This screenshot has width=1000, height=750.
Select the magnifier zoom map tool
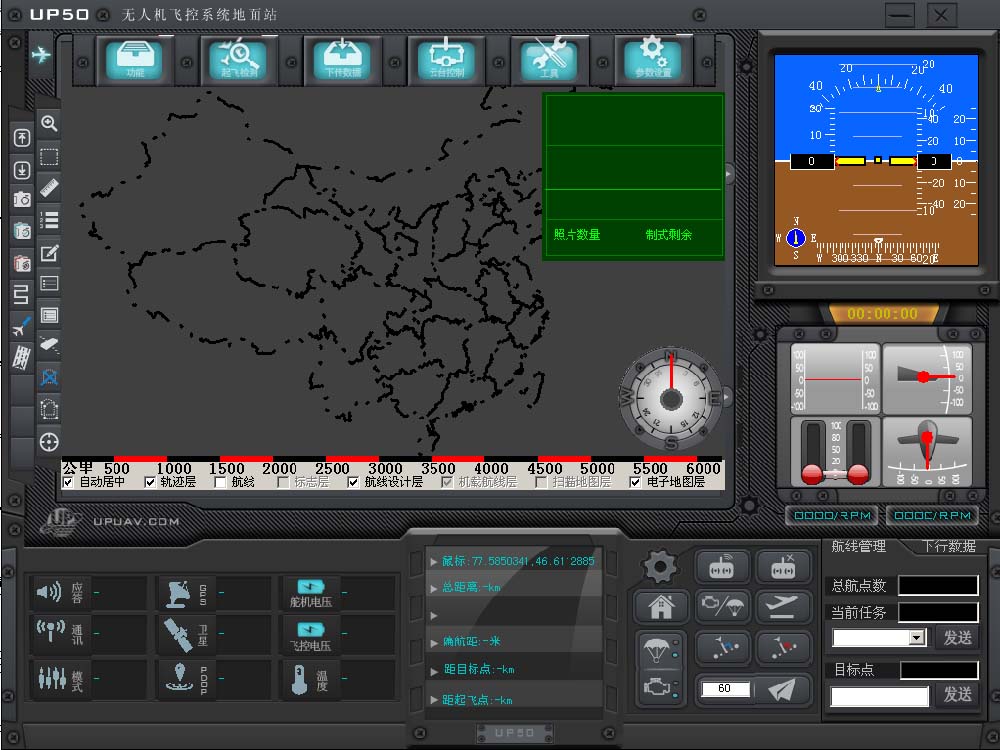point(49,123)
